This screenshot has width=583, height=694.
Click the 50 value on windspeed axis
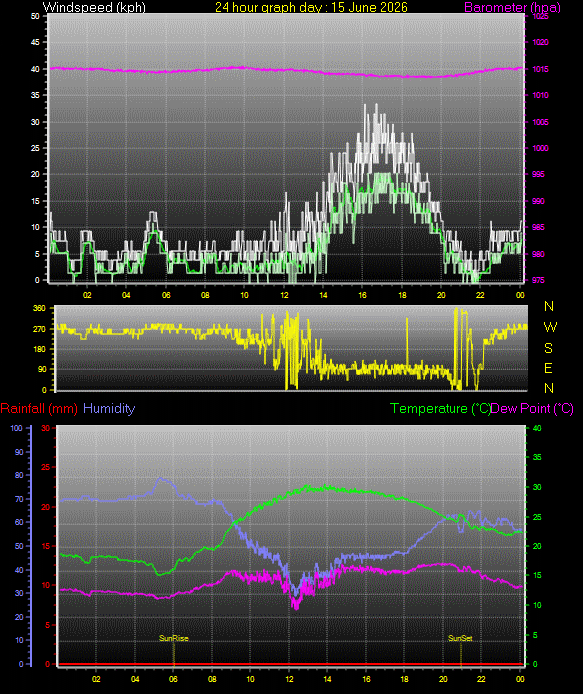(x=35, y=16)
